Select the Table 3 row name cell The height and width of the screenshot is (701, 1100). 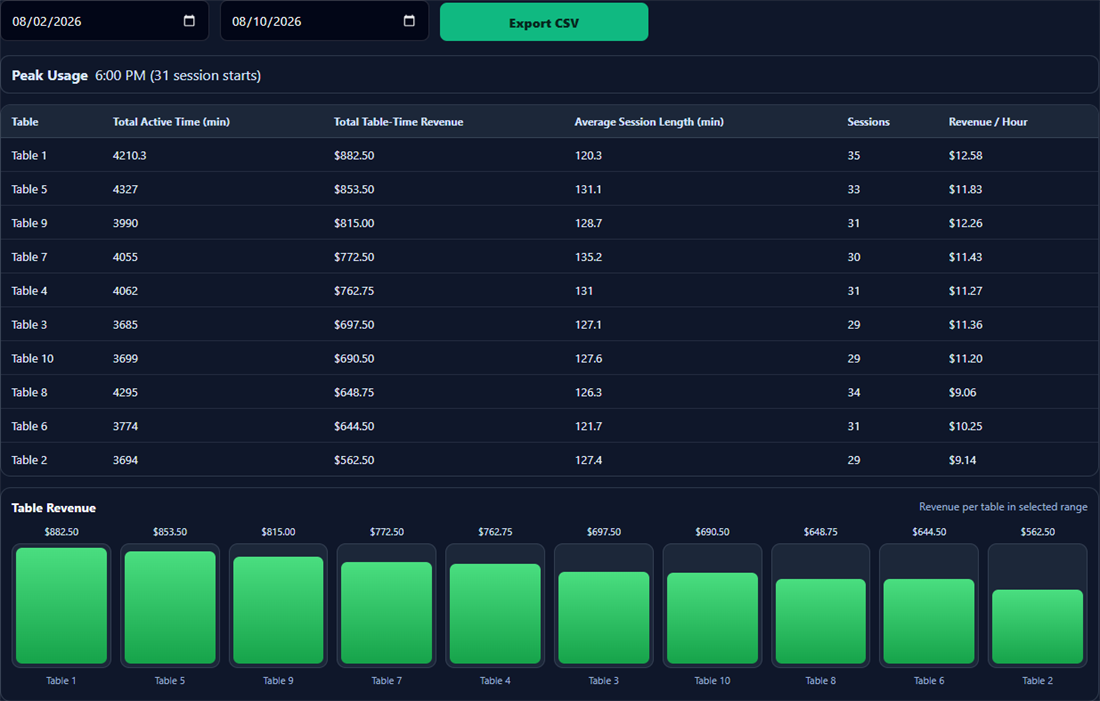29,324
